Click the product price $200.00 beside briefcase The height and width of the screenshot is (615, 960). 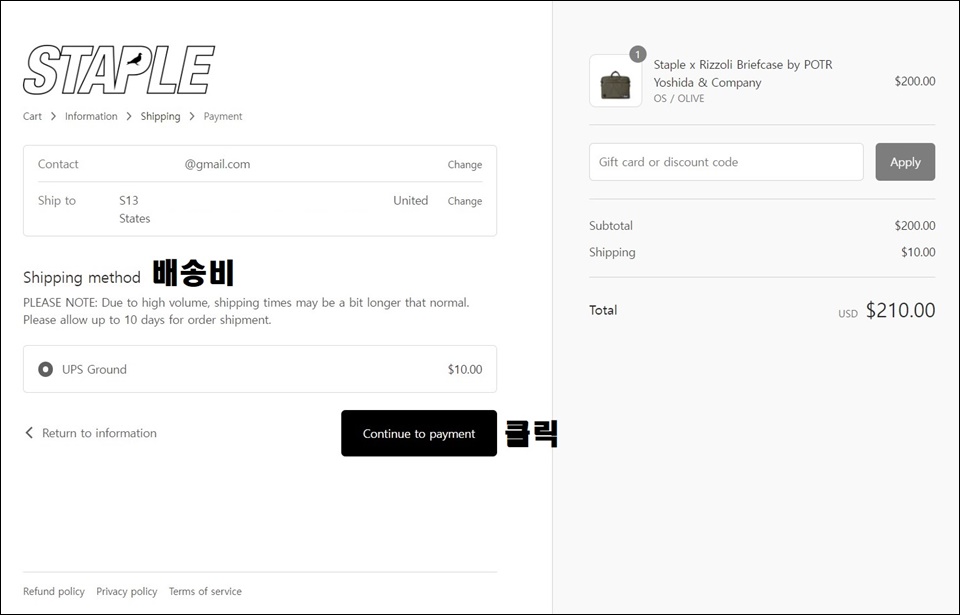point(915,81)
